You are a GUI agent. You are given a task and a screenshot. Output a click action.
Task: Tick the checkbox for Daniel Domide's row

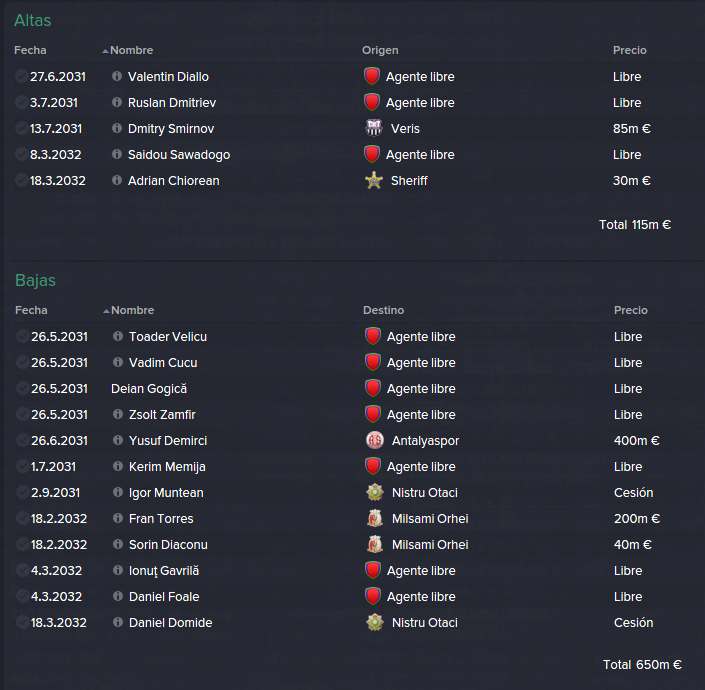click(22, 622)
